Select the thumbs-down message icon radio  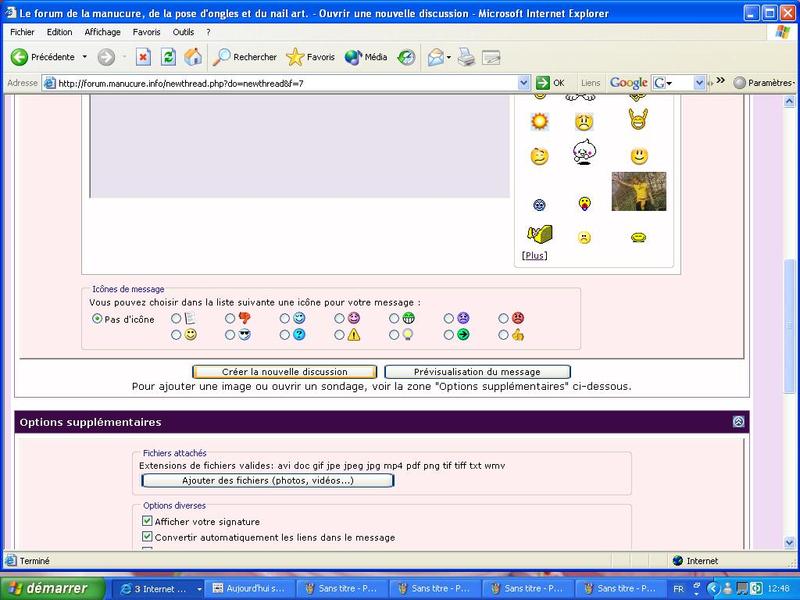(x=231, y=319)
